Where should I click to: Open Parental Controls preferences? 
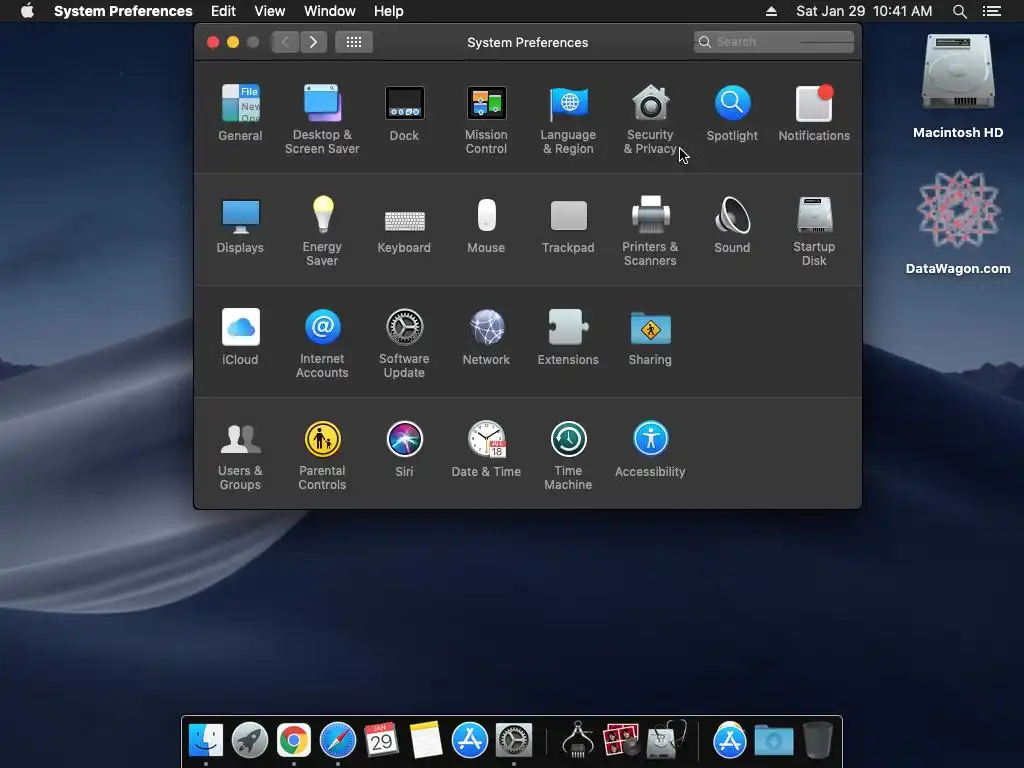point(322,455)
